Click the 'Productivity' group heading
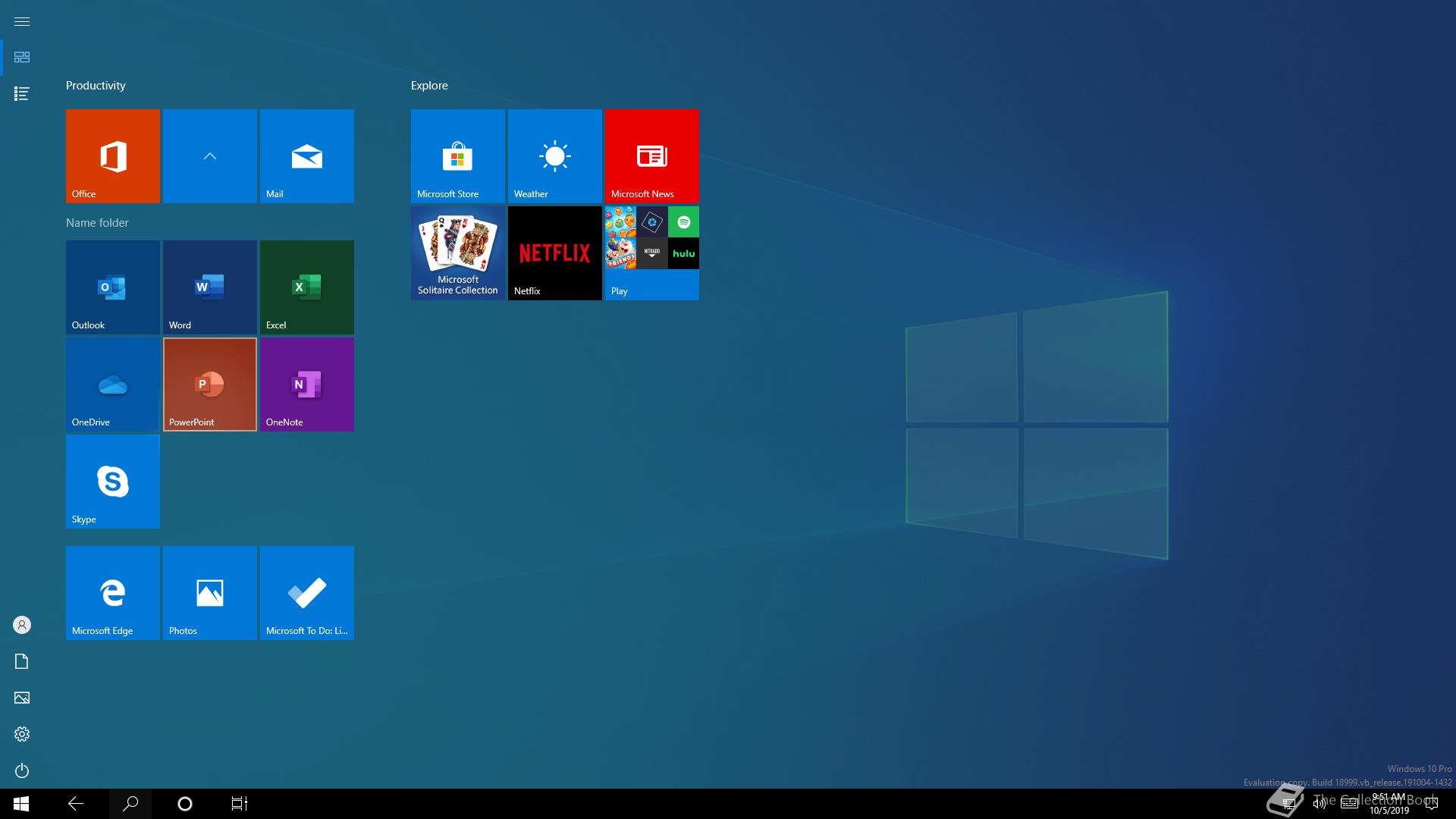The image size is (1456, 819). [96, 86]
